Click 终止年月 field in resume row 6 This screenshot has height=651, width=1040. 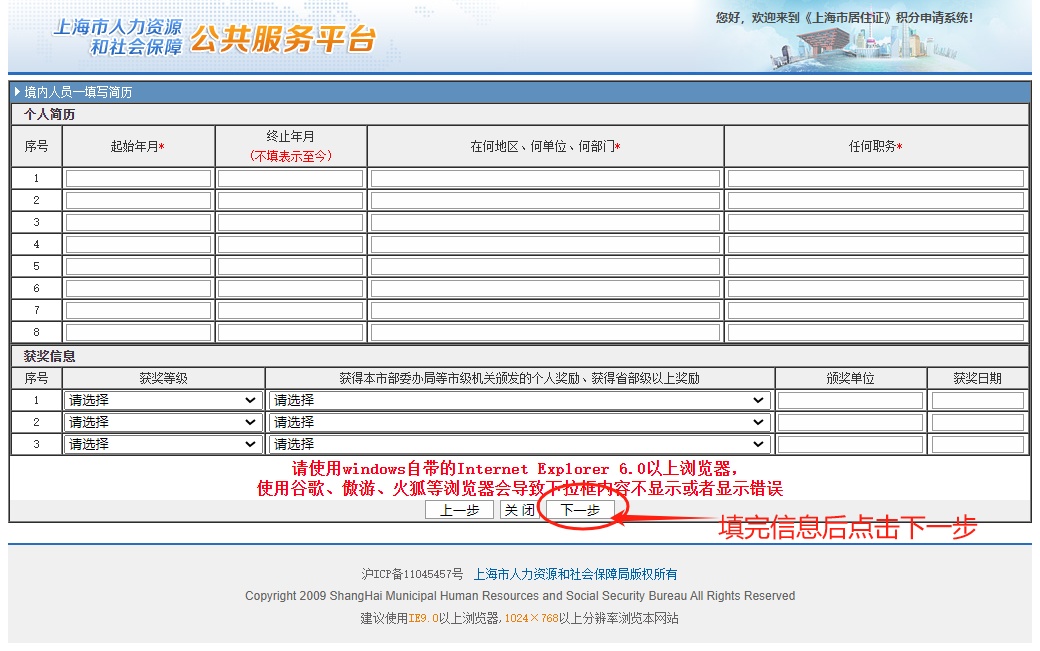(291, 288)
